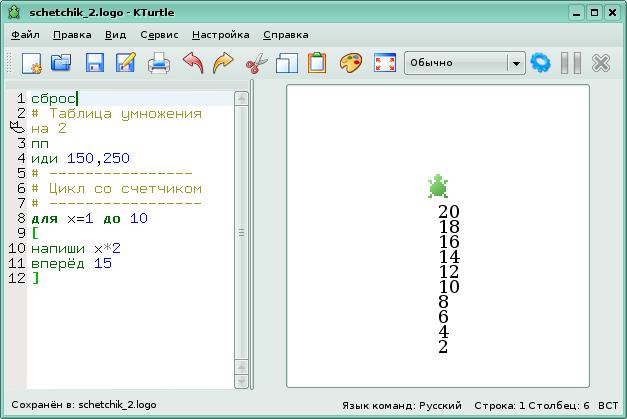Cut selection with the scissors icon
The width and height of the screenshot is (627, 419).
click(x=256, y=63)
